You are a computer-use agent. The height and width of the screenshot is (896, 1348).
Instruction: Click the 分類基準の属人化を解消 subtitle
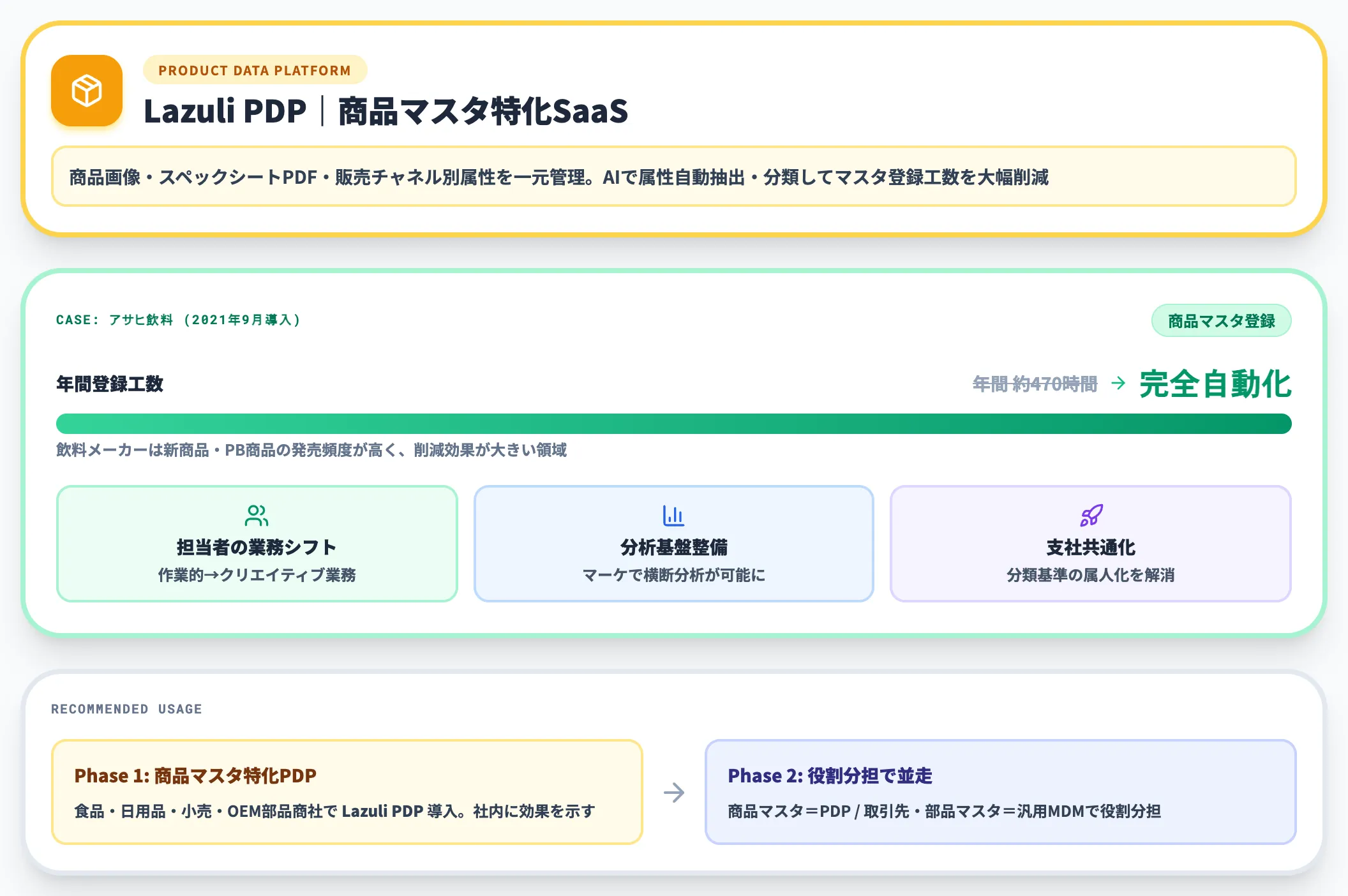1091,575
